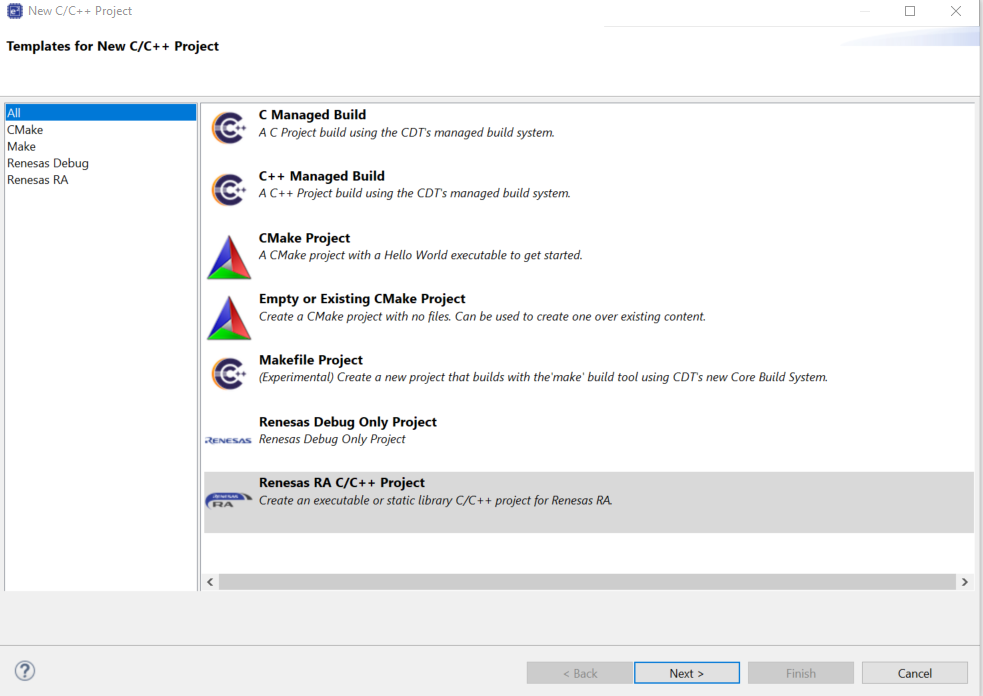Click the Makefile Project icon
The width and height of the screenshot is (983, 696).
229,374
